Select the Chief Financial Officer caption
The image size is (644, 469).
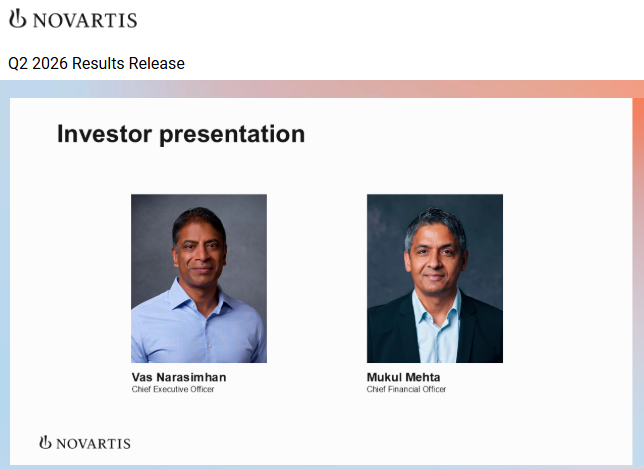(x=406, y=389)
